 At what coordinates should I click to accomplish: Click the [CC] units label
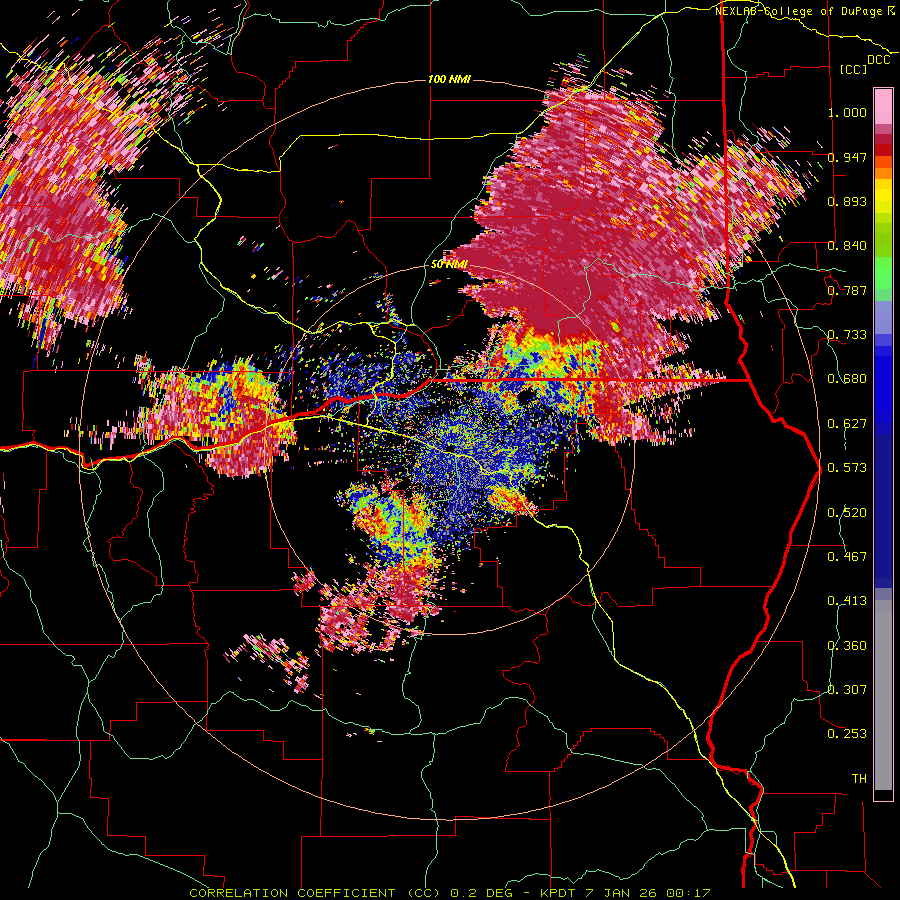tap(854, 69)
